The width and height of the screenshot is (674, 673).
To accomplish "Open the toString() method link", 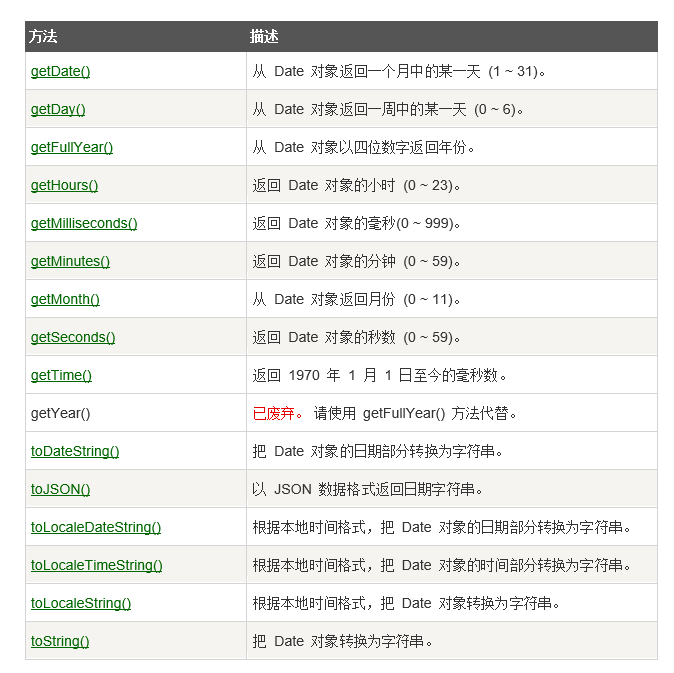I will pyautogui.click(x=60, y=641).
